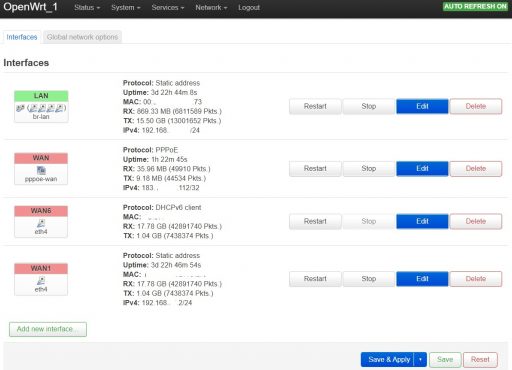Click the red WAN interface badge

coord(41,158)
